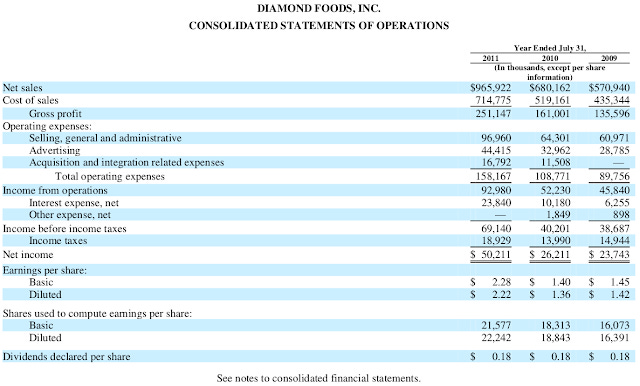Select net income $ 23,743
Image resolution: width=640 pixels, height=386 pixels.
point(609,255)
